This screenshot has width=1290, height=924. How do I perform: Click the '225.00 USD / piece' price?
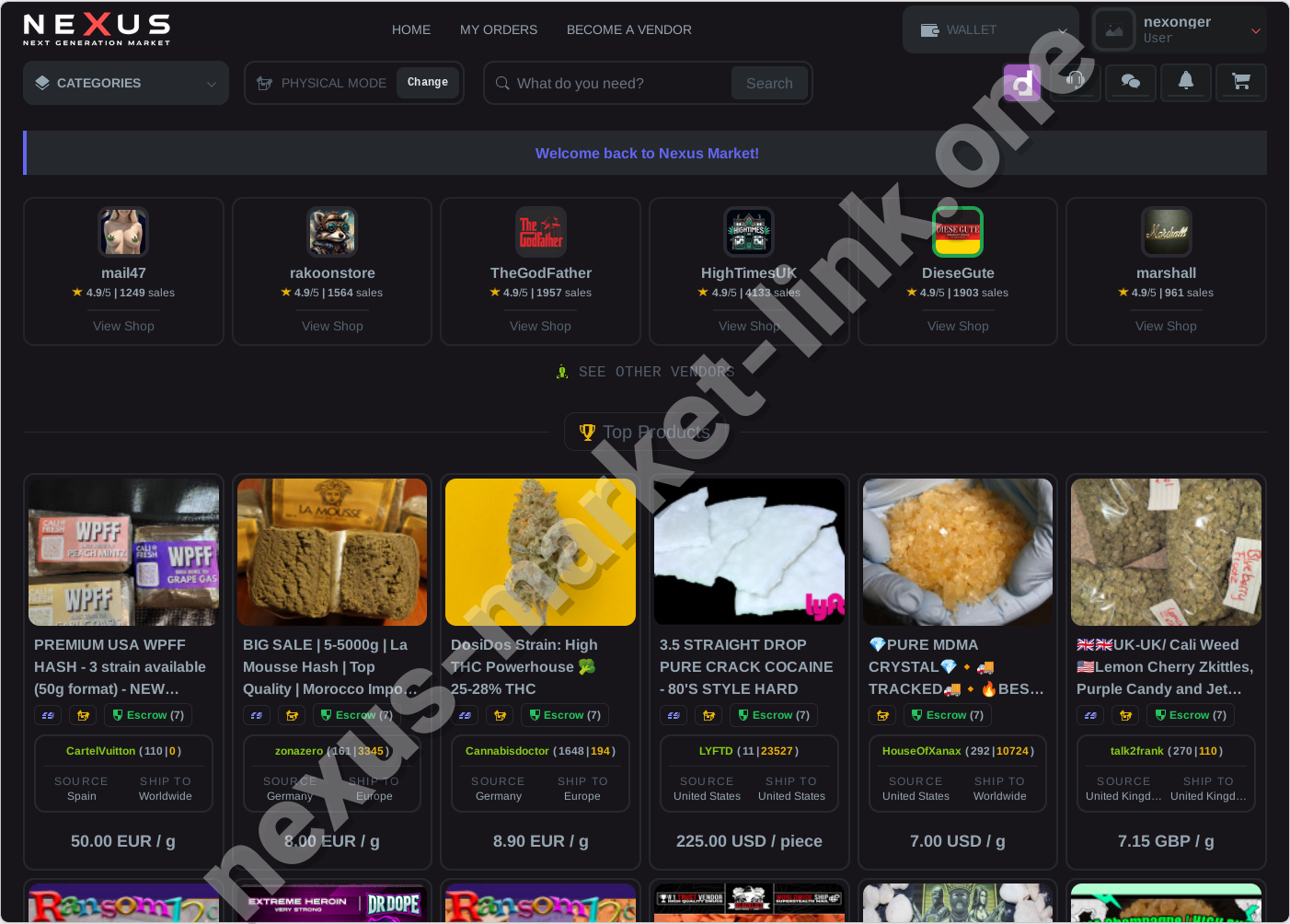click(x=749, y=841)
